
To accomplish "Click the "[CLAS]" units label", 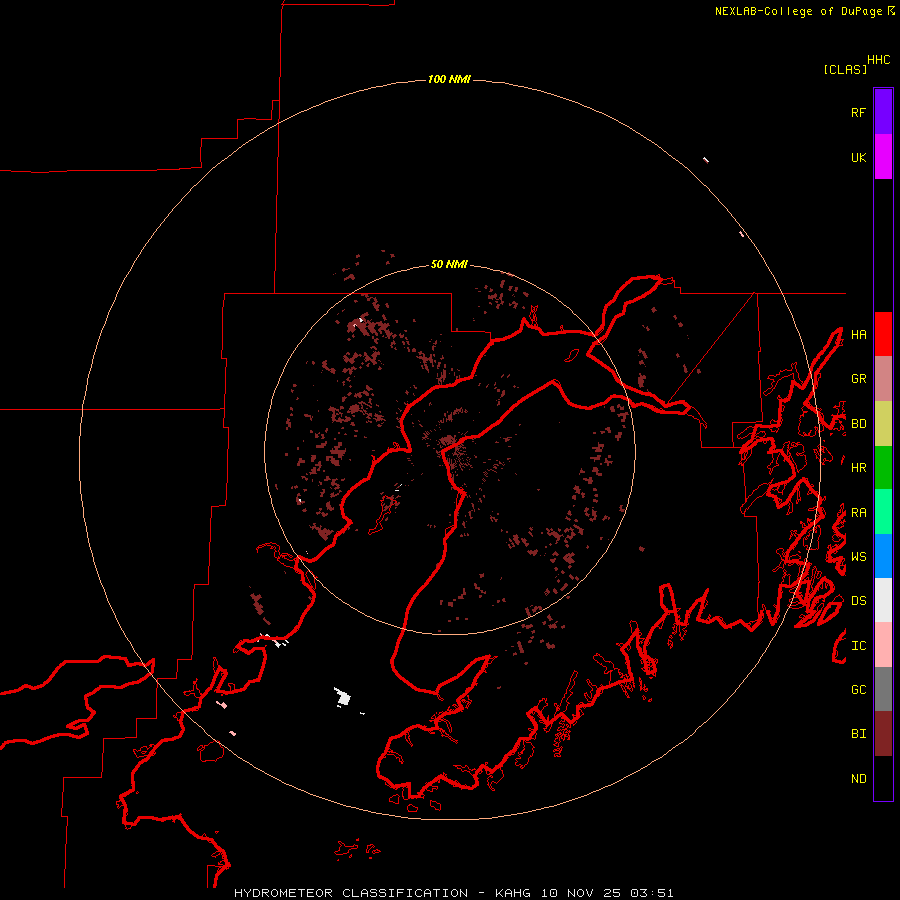I will click(x=845, y=69).
